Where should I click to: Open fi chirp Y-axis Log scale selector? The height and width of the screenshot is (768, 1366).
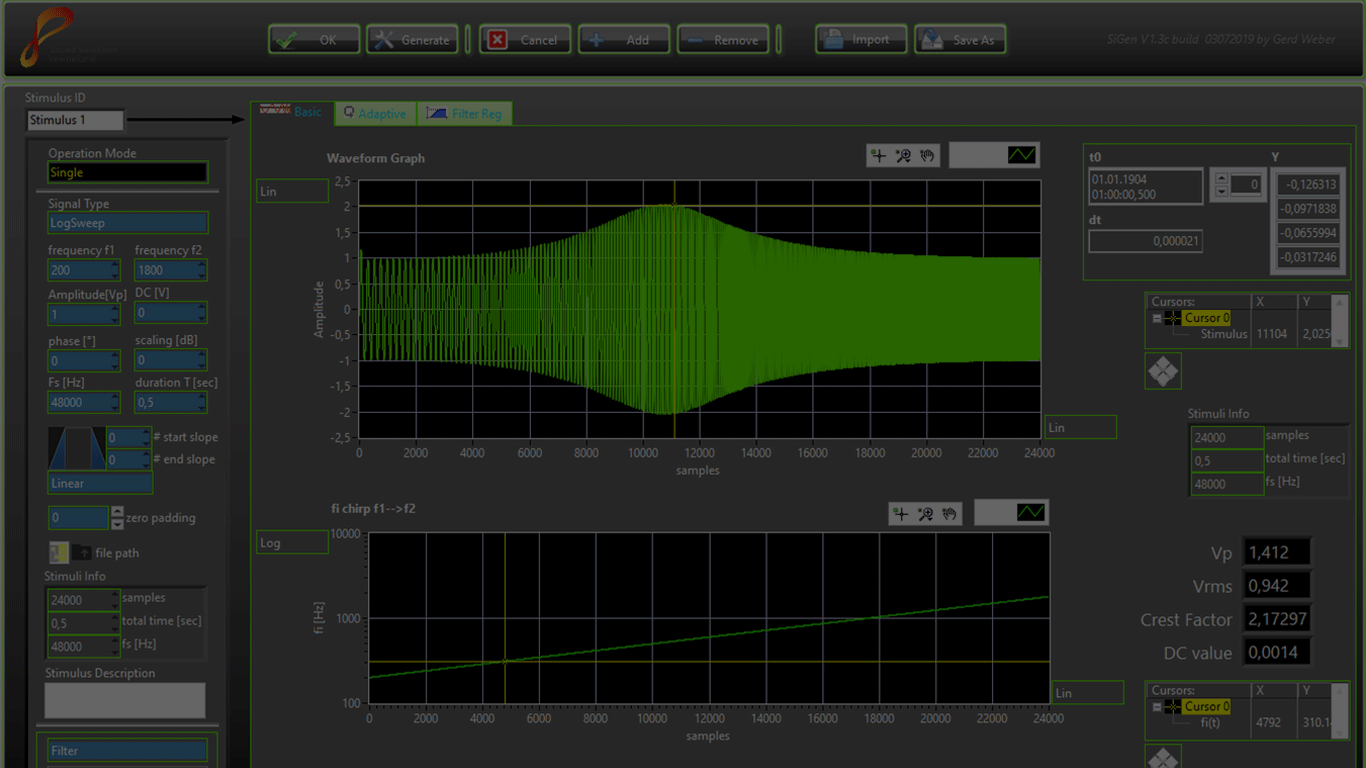point(292,542)
